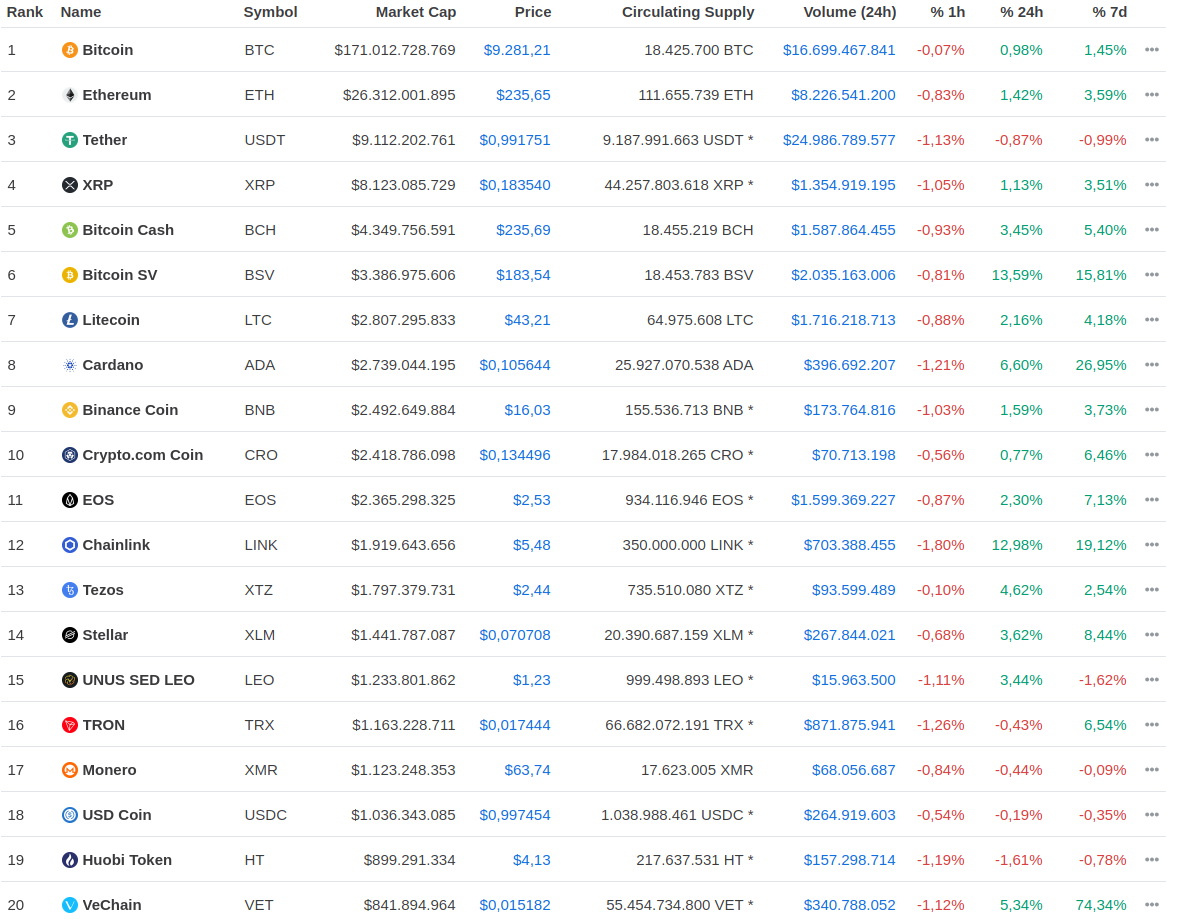Click Tether volume $24.986.789.577 link

click(839, 140)
